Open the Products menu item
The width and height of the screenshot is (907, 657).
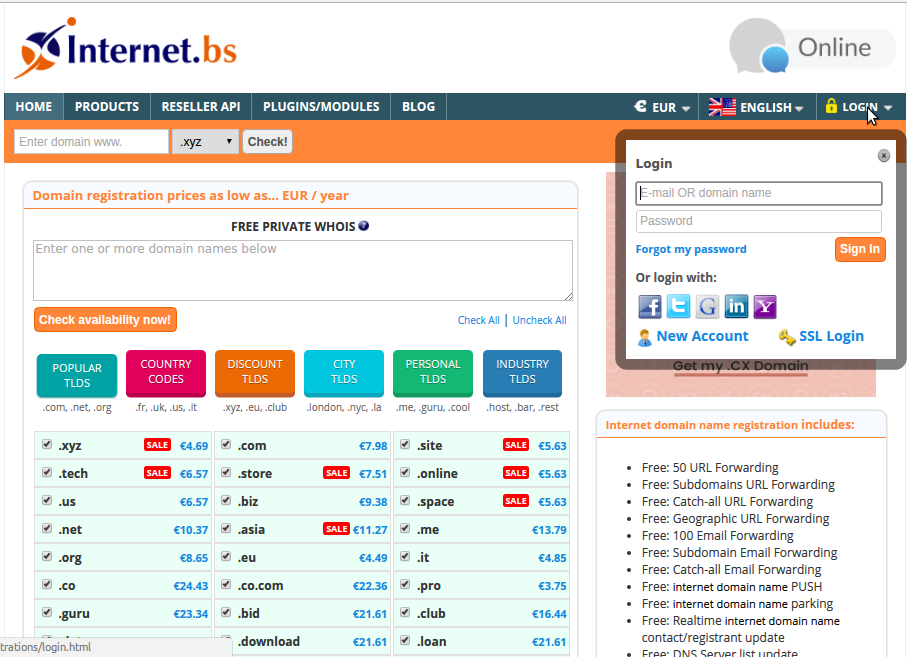106,107
